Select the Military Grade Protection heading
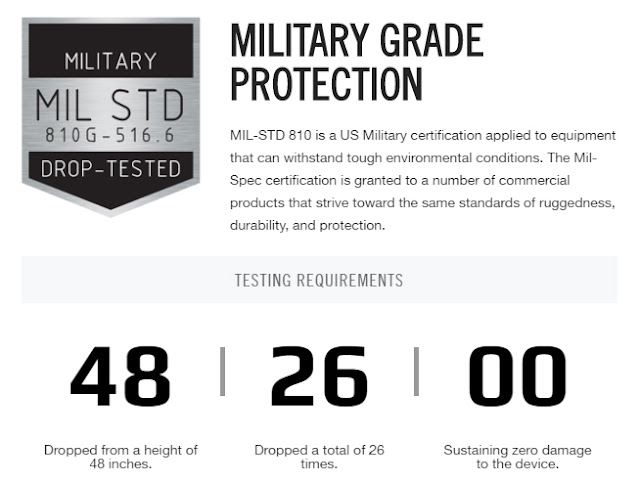Viewport: 640px width, 484px height. click(357, 62)
